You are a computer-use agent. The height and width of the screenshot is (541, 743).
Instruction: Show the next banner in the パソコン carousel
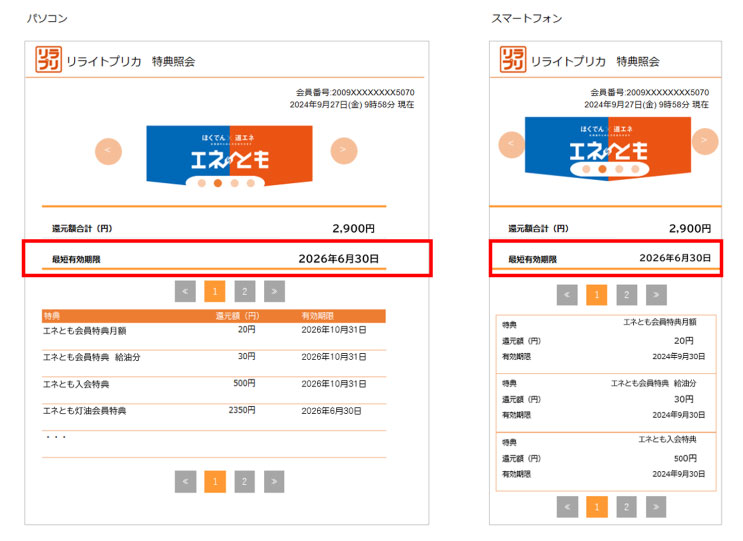click(x=344, y=151)
